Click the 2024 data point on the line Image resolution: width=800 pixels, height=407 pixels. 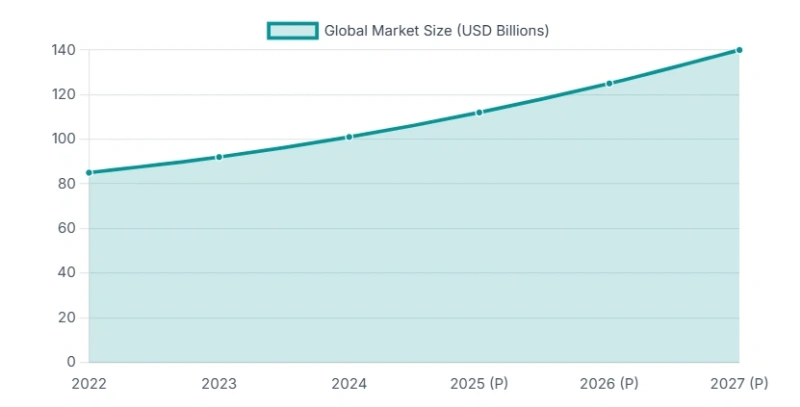point(349,137)
